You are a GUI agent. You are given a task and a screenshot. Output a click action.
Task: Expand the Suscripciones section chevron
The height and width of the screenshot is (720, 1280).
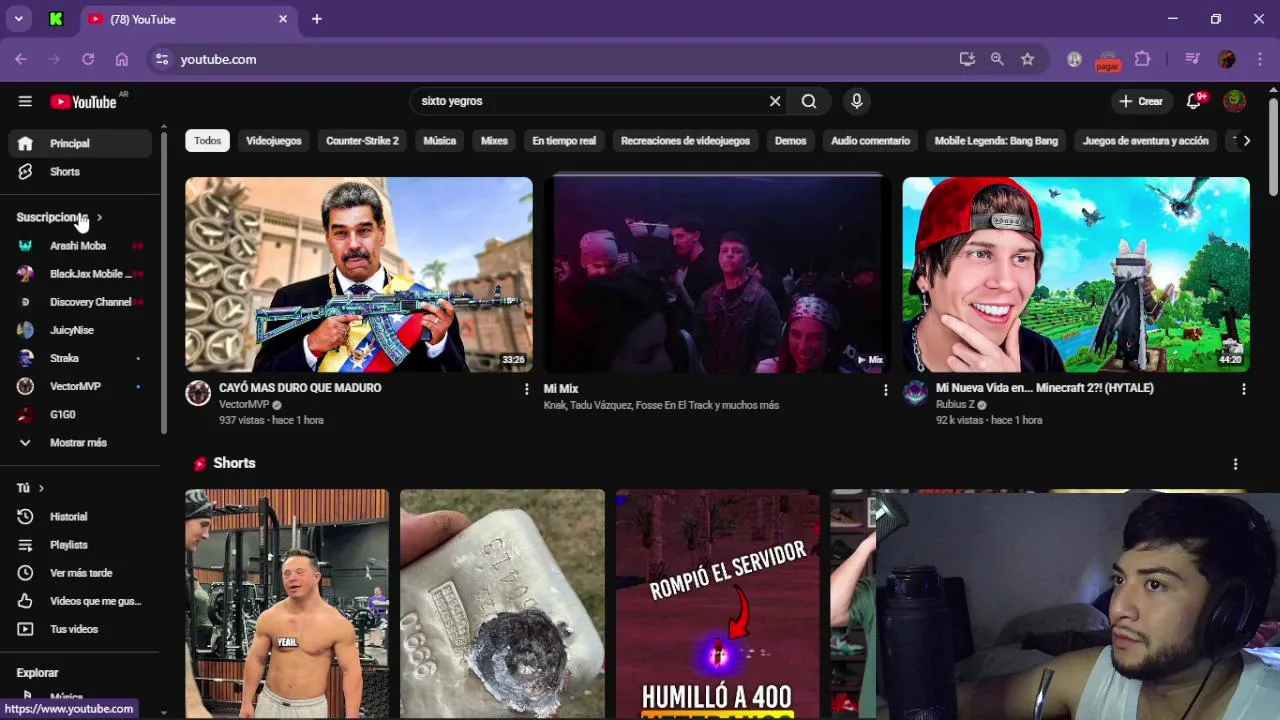pos(99,218)
